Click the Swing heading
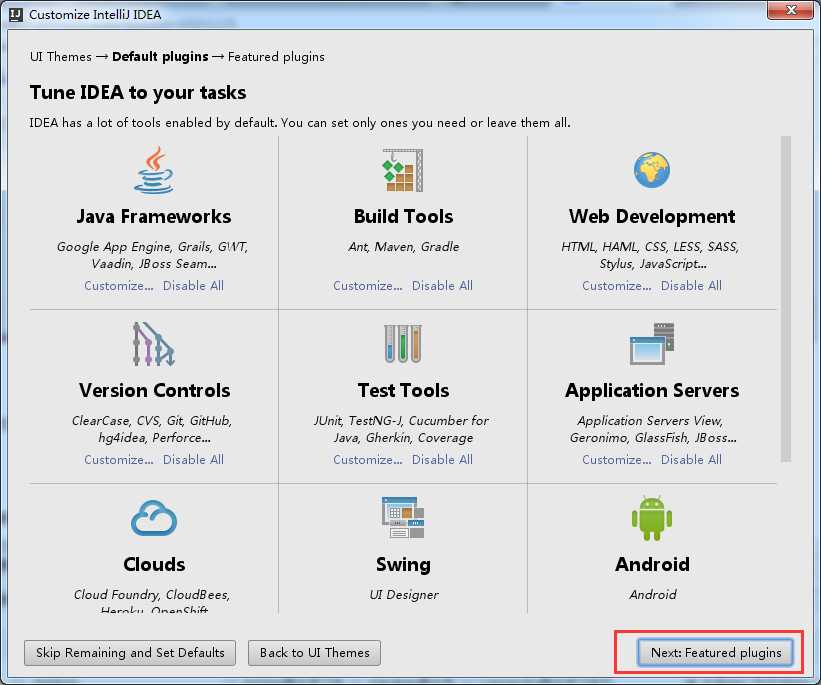Image resolution: width=821 pixels, height=685 pixels. click(403, 565)
